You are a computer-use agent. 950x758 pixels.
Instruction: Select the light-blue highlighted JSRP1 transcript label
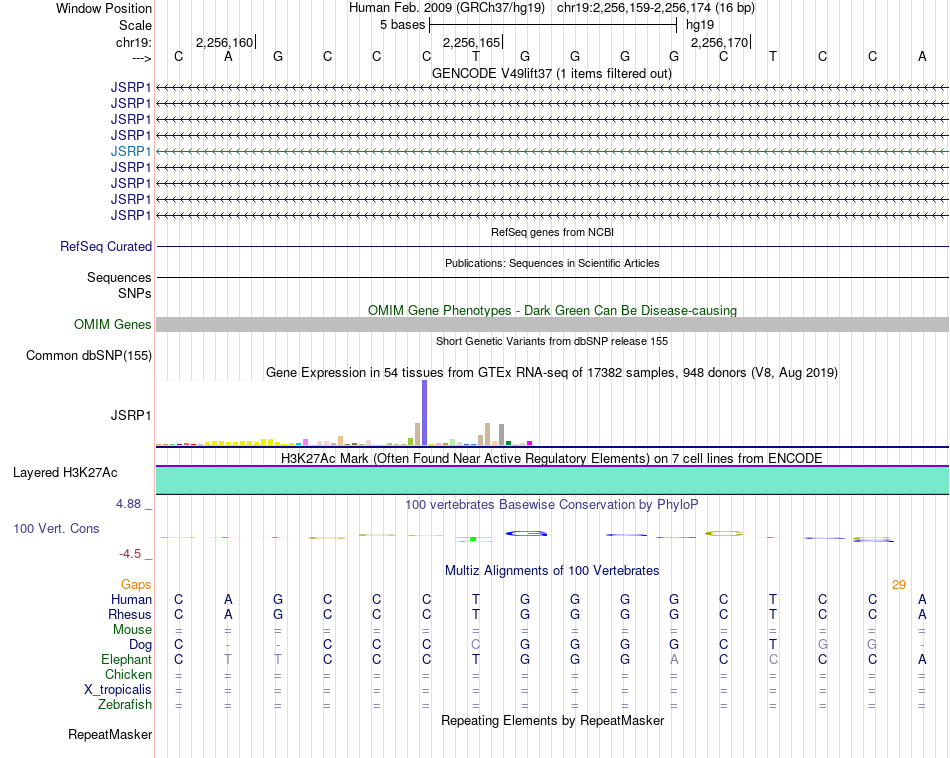point(131,151)
